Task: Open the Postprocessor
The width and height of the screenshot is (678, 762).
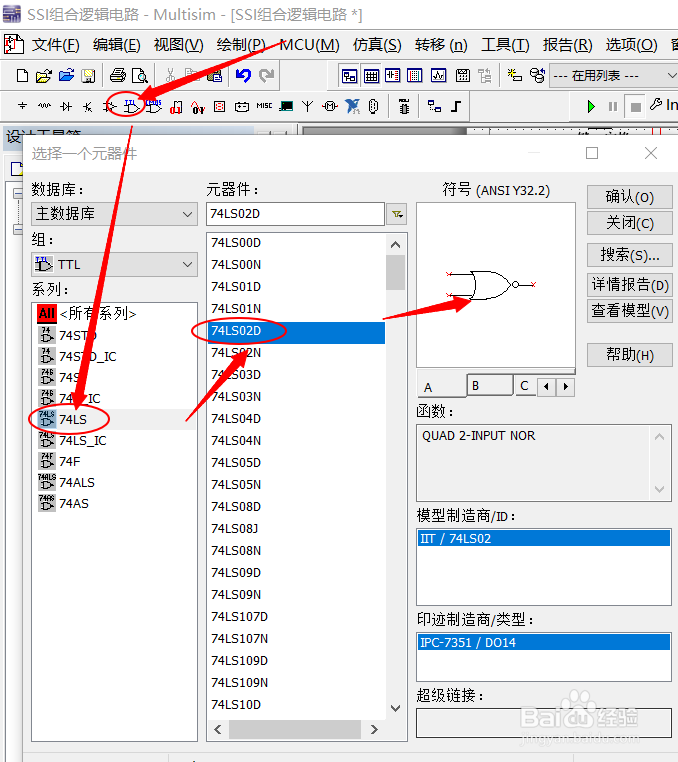Action: click(463, 76)
